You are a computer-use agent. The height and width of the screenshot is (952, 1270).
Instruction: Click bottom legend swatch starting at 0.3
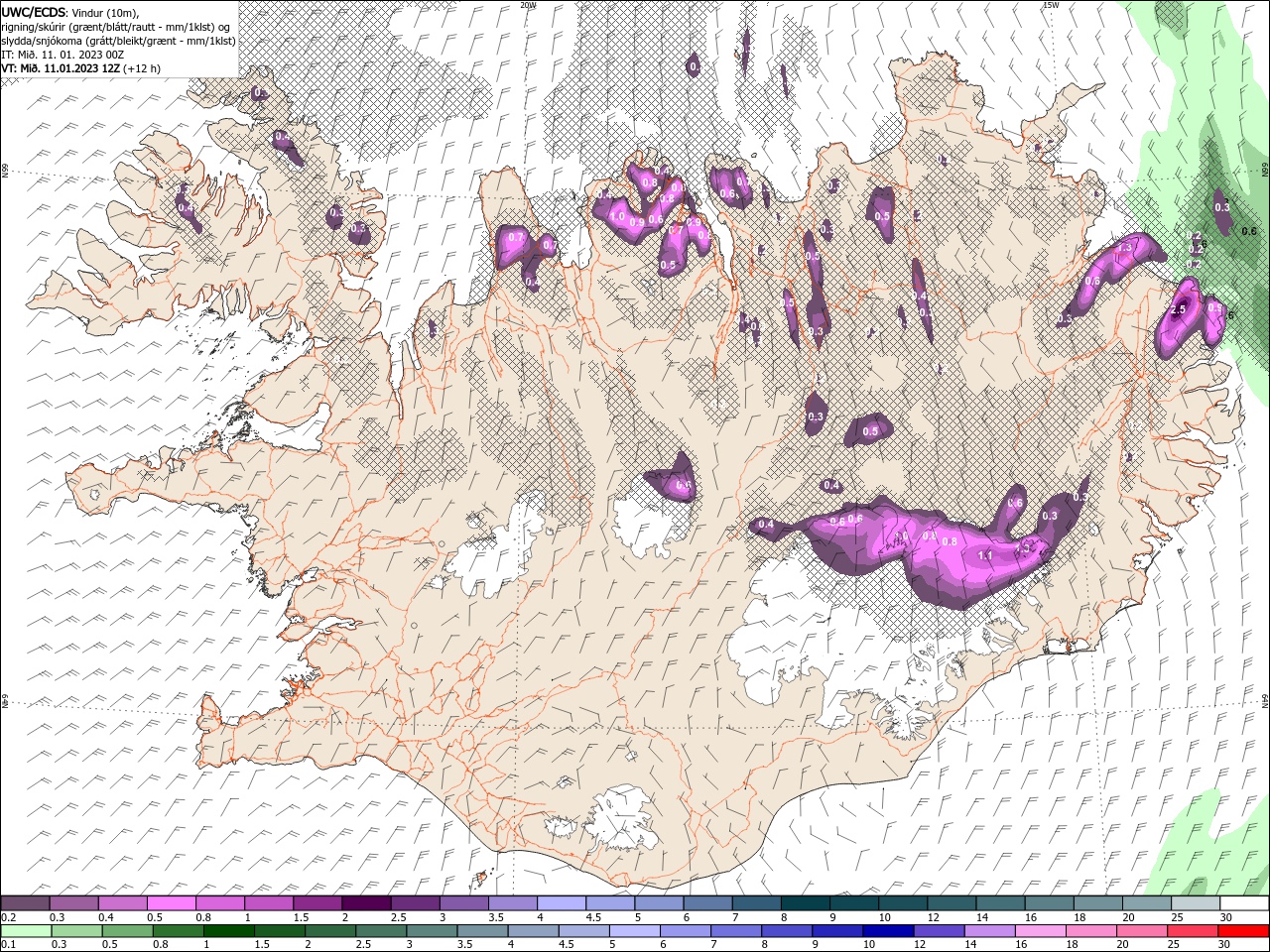click(x=77, y=931)
